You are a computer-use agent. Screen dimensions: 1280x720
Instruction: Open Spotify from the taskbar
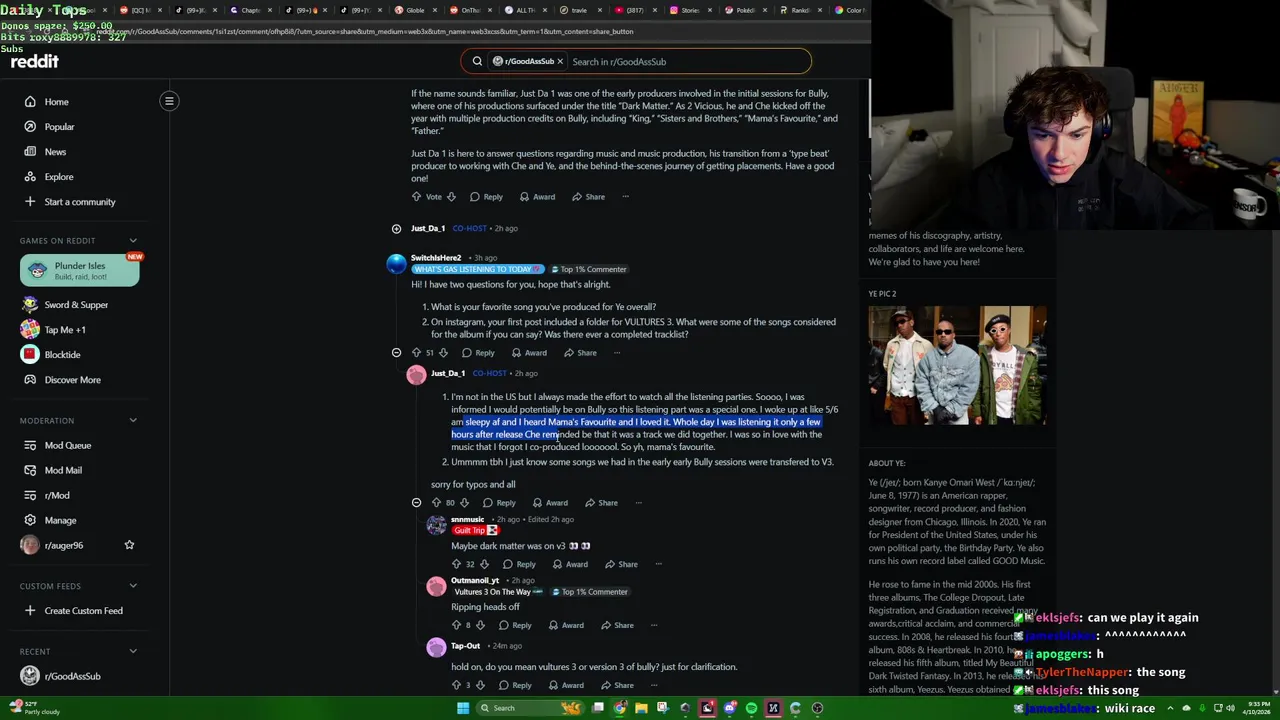point(751,708)
